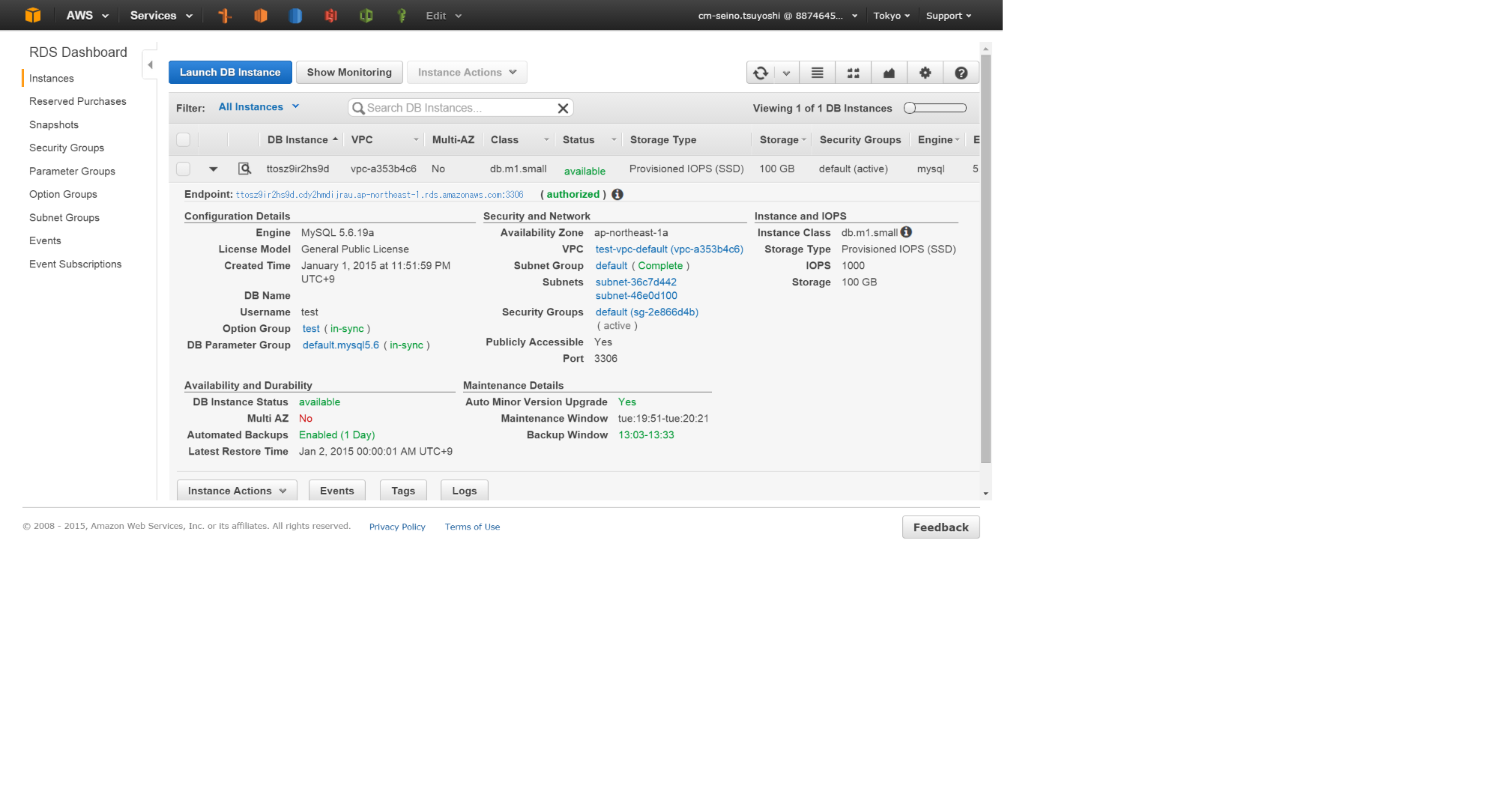
Task: Open the All Instances filter dropdown
Action: click(x=258, y=106)
